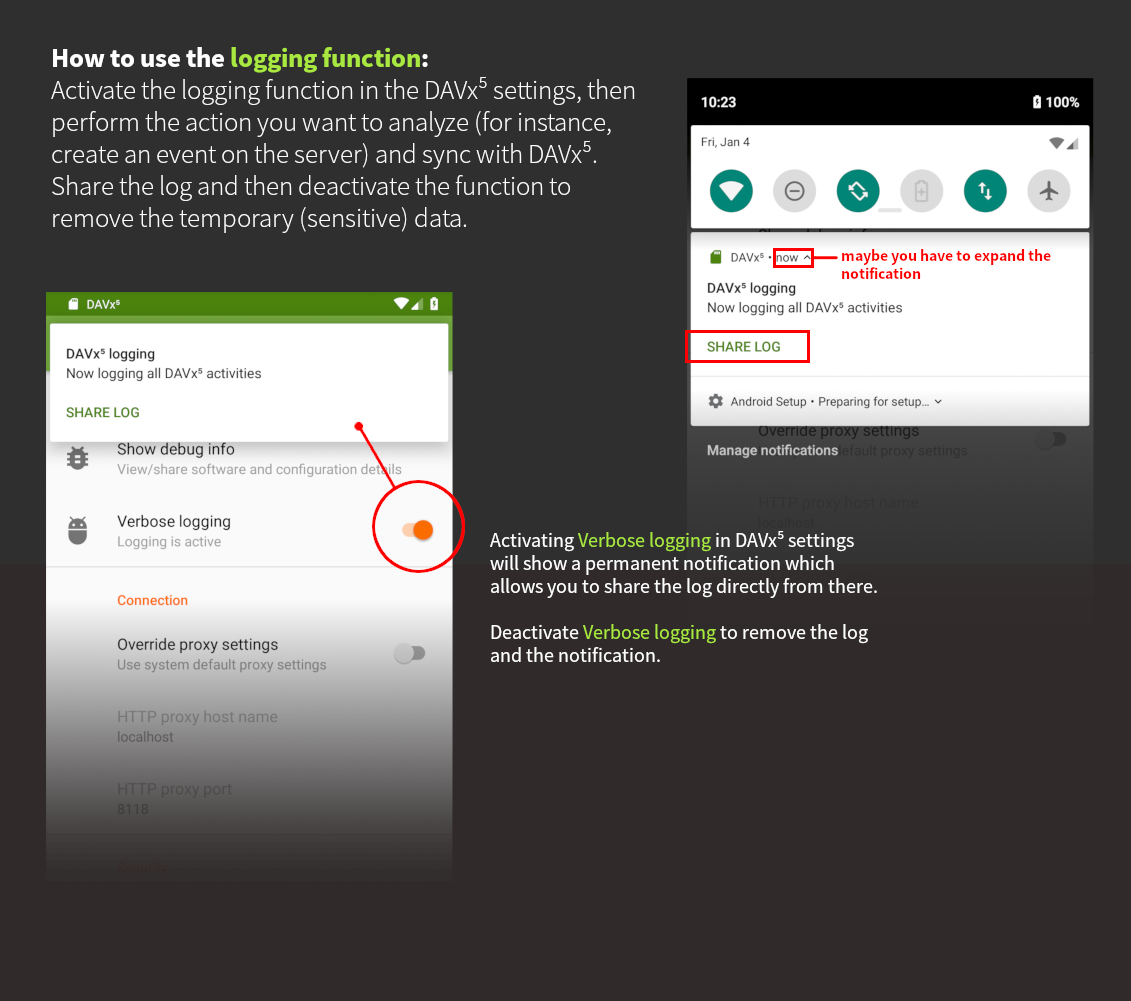The height and width of the screenshot is (1001, 1131).
Task: Click the 10:23 clock in status bar
Action: (718, 102)
